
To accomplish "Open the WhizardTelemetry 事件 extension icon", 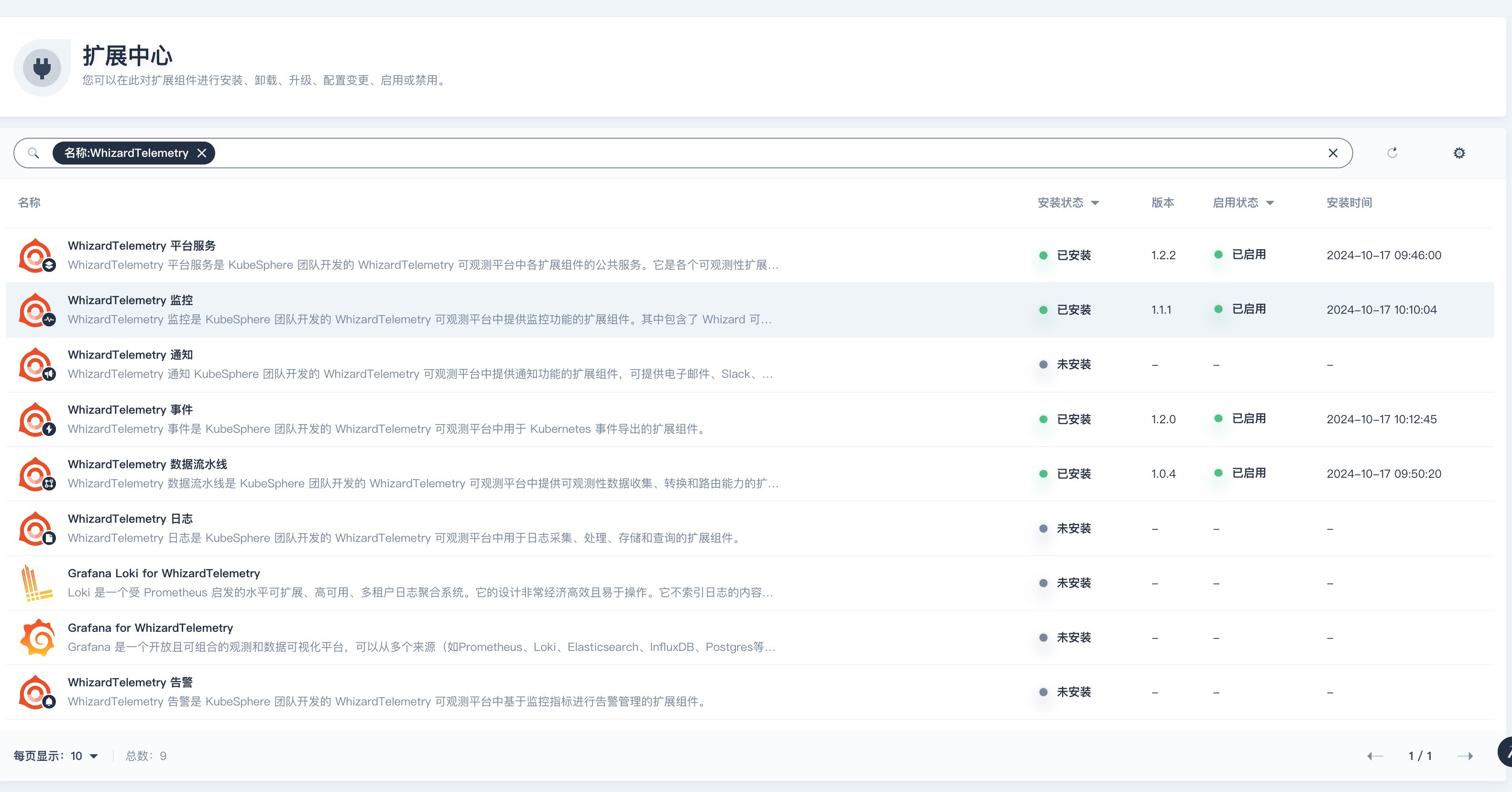I will [x=37, y=419].
